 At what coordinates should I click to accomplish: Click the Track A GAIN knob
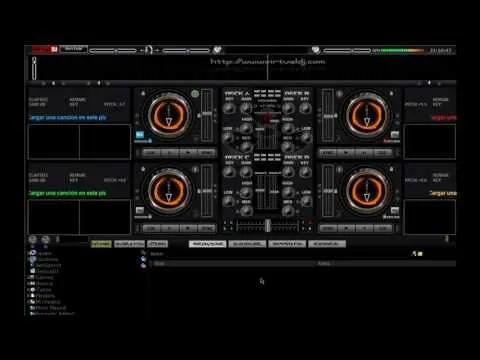pyautogui.click(x=246, y=108)
